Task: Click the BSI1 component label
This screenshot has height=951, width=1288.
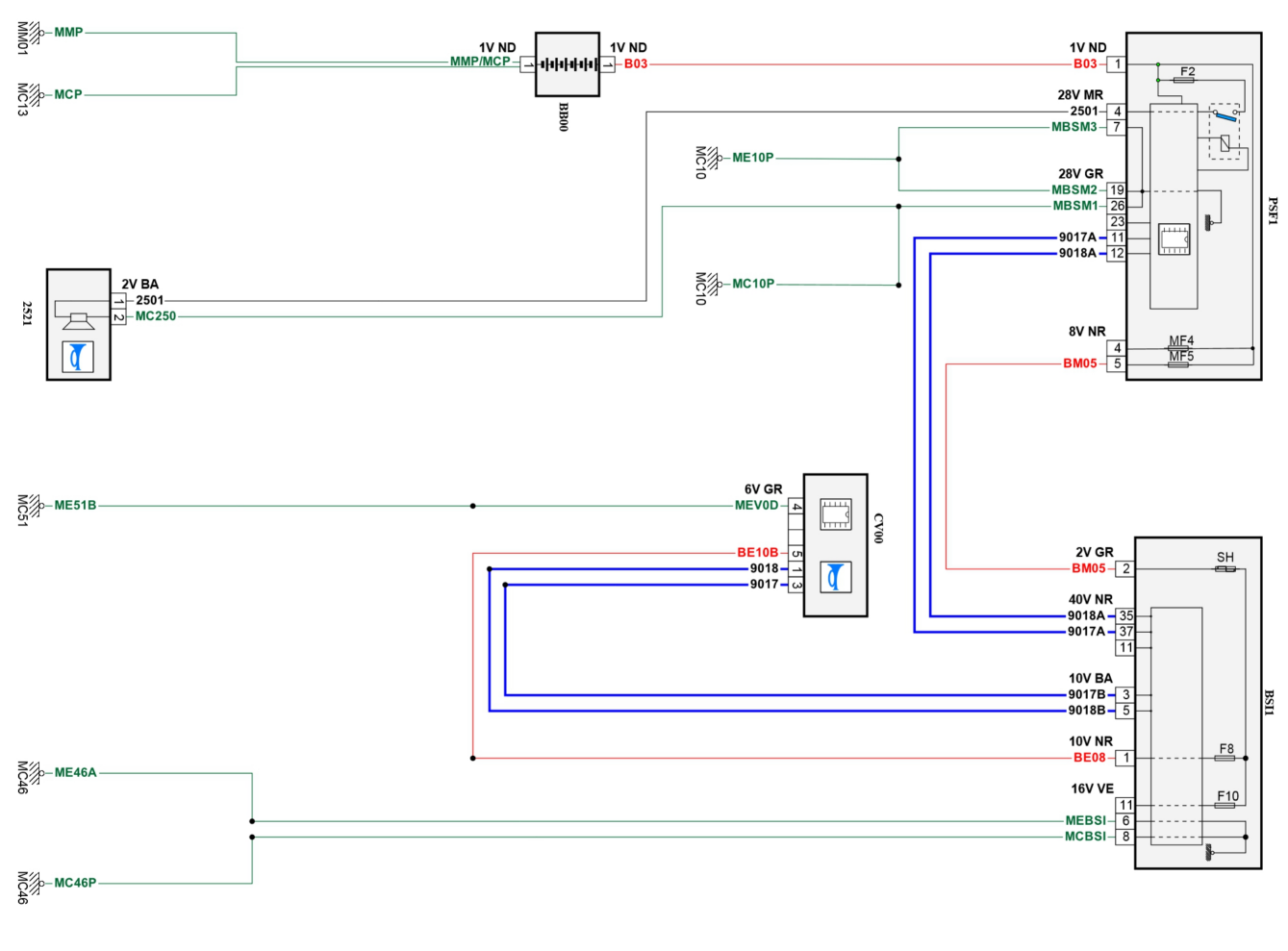Action: [1270, 703]
